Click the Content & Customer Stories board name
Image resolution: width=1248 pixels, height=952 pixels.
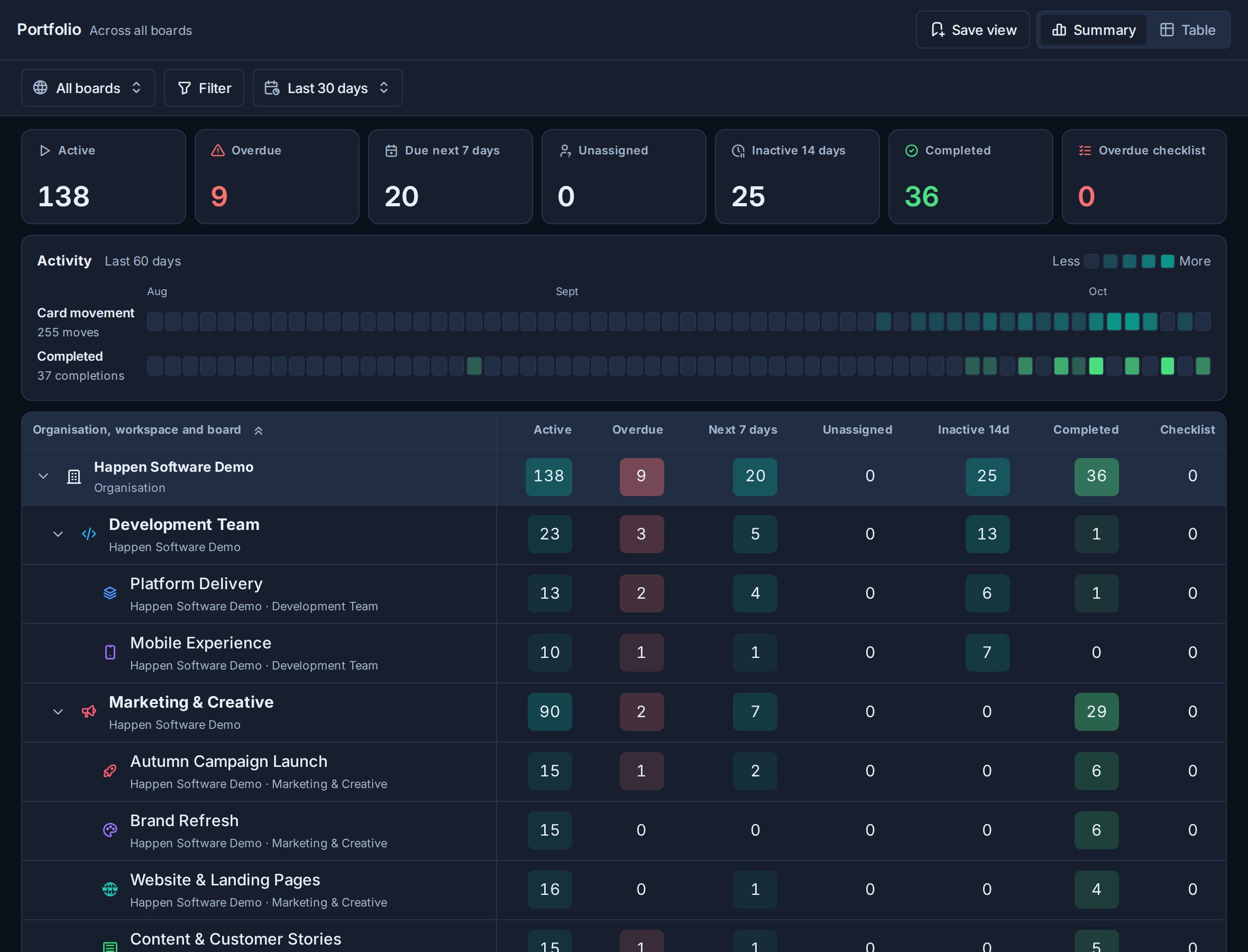point(236,939)
